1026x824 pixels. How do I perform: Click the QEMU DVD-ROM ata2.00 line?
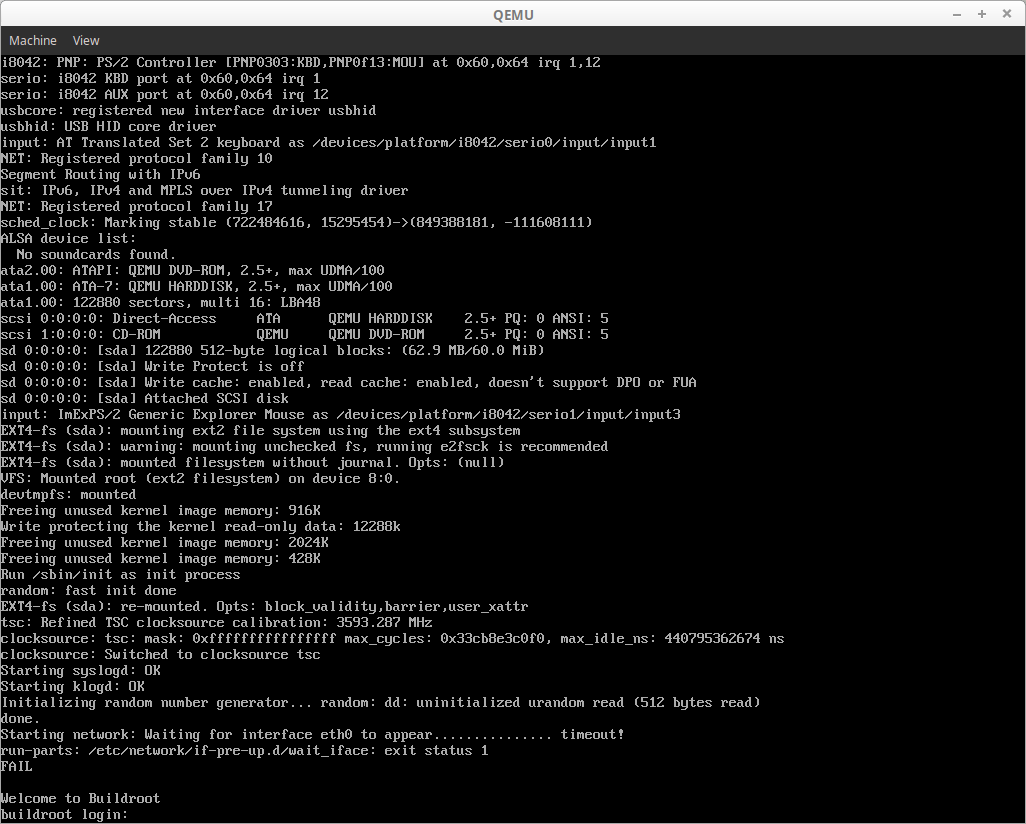(192, 270)
